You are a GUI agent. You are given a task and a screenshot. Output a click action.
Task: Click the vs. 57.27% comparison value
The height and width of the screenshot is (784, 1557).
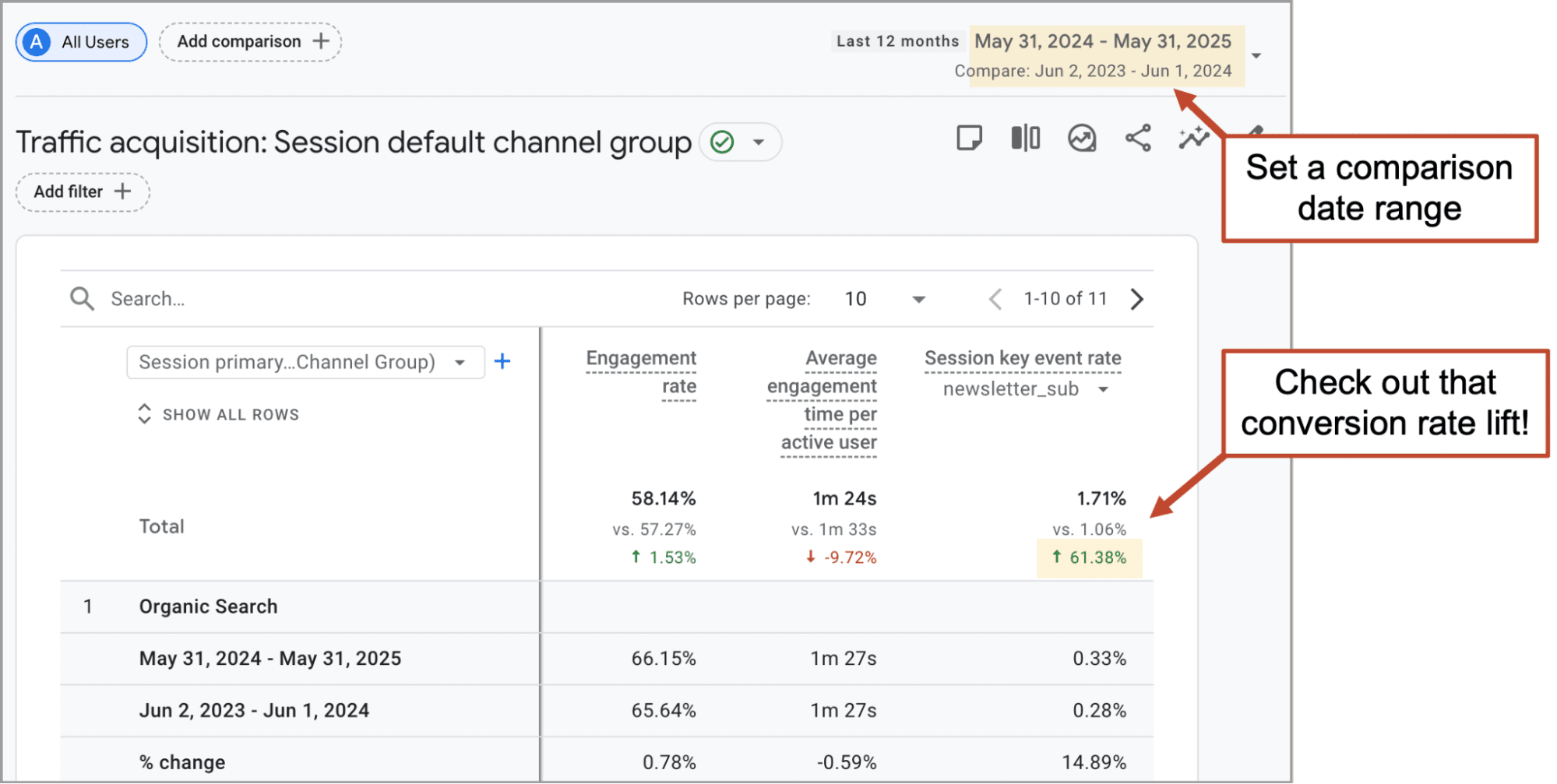click(654, 530)
